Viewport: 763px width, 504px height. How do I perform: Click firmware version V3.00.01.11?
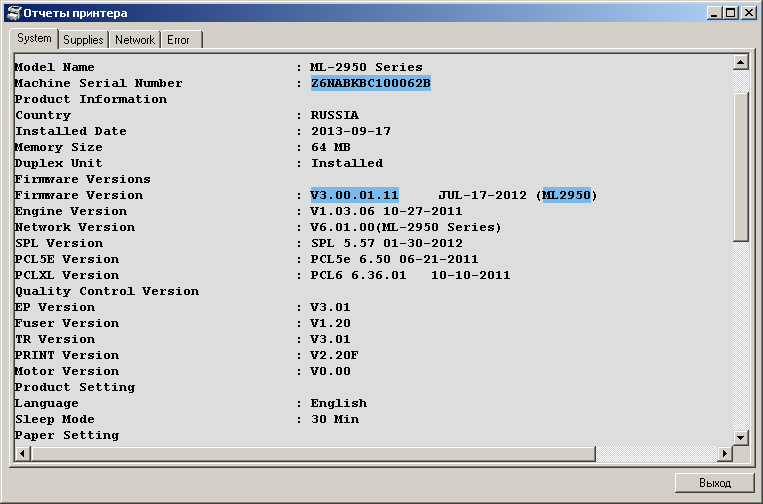(x=355, y=195)
